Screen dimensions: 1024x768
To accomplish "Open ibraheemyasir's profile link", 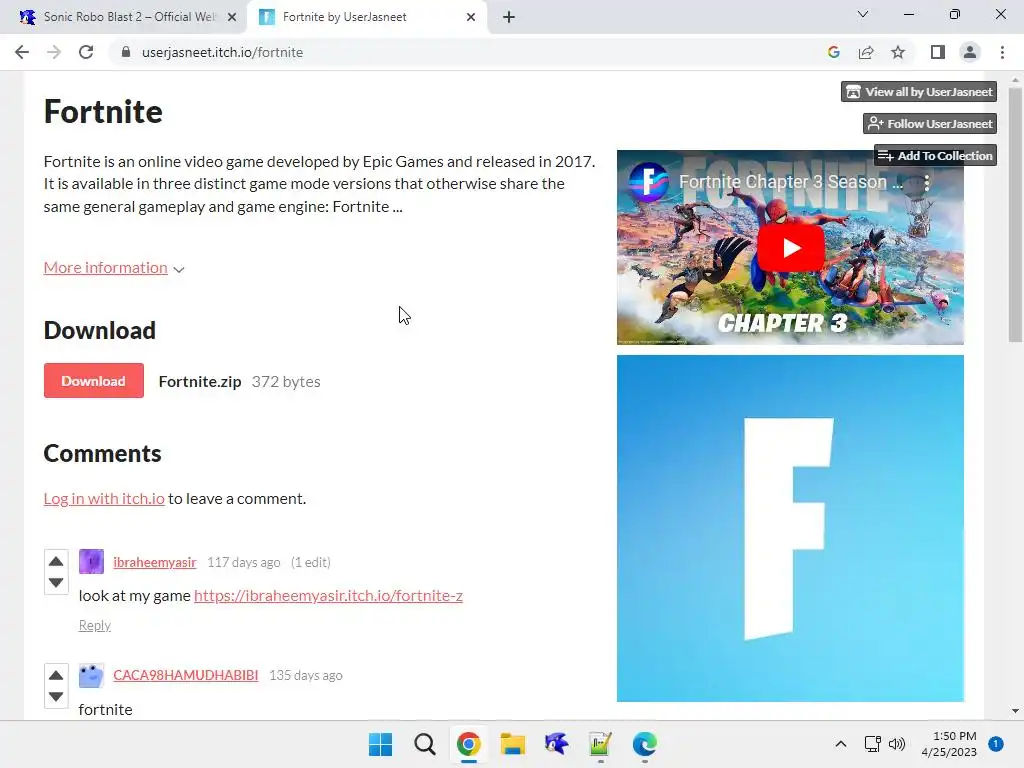I will 155,562.
